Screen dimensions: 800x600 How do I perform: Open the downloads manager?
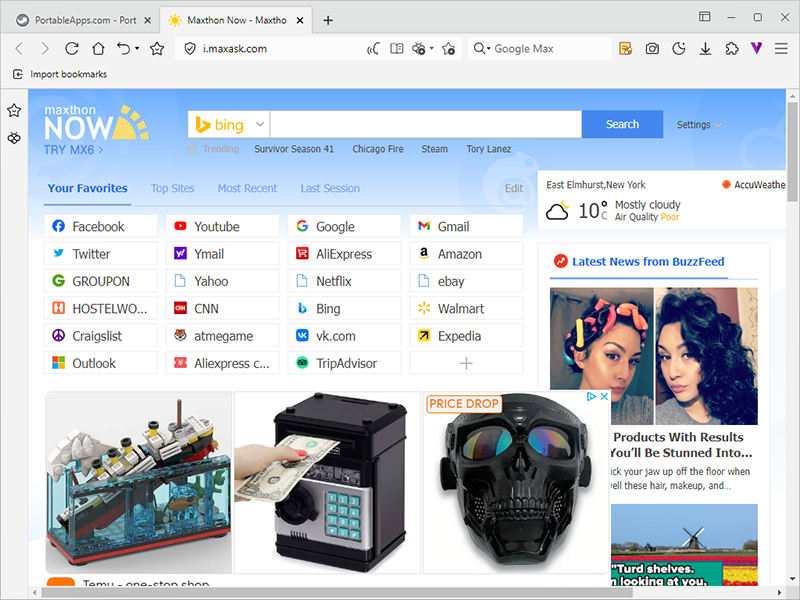(705, 48)
